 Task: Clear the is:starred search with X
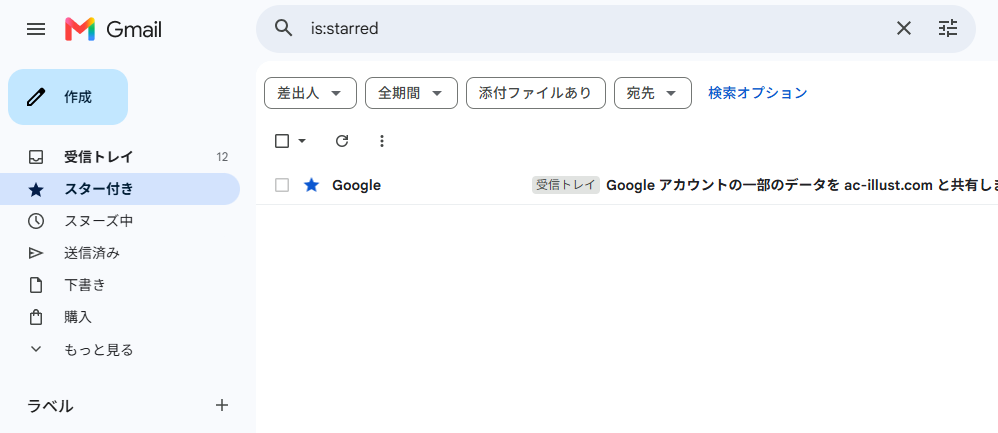[903, 28]
